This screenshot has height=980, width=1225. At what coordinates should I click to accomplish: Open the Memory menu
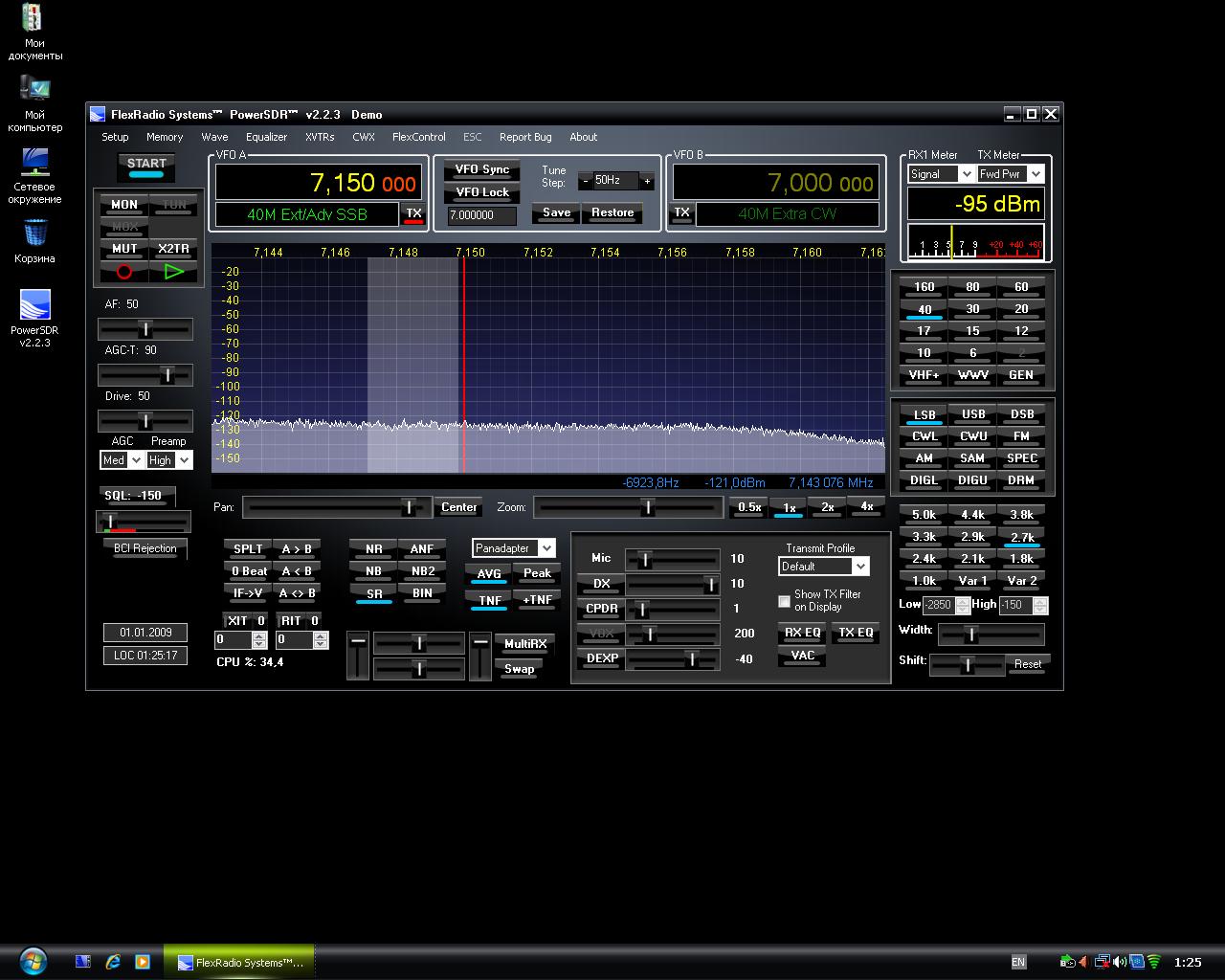165,137
